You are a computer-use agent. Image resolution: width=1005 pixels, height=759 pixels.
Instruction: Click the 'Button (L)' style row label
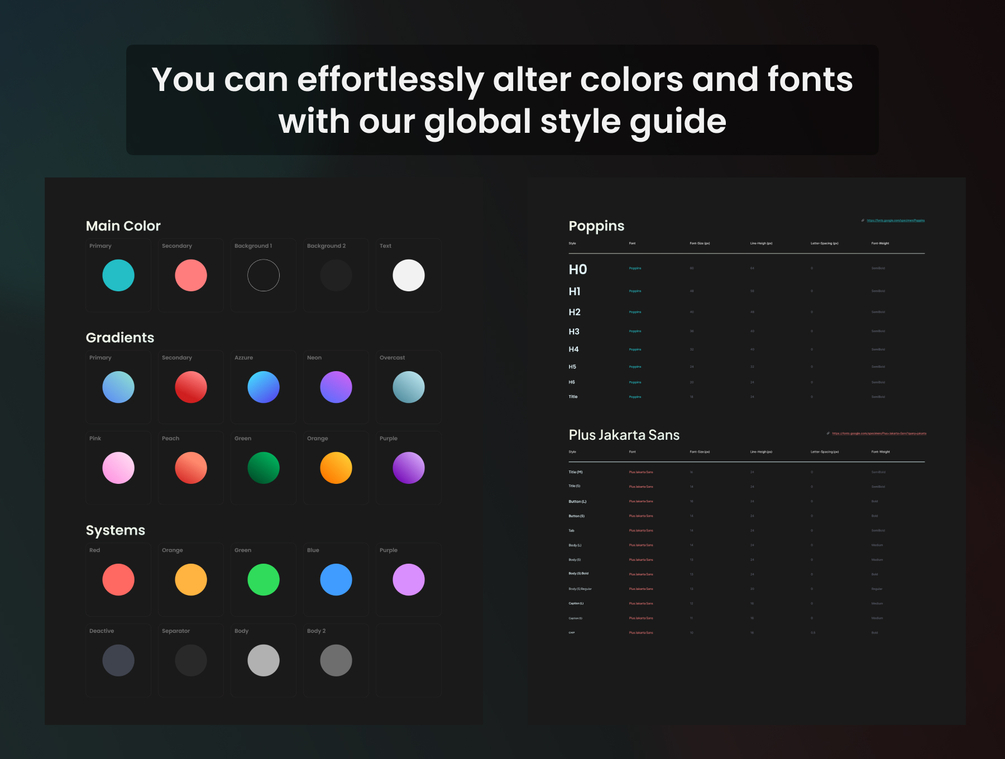[x=577, y=501]
